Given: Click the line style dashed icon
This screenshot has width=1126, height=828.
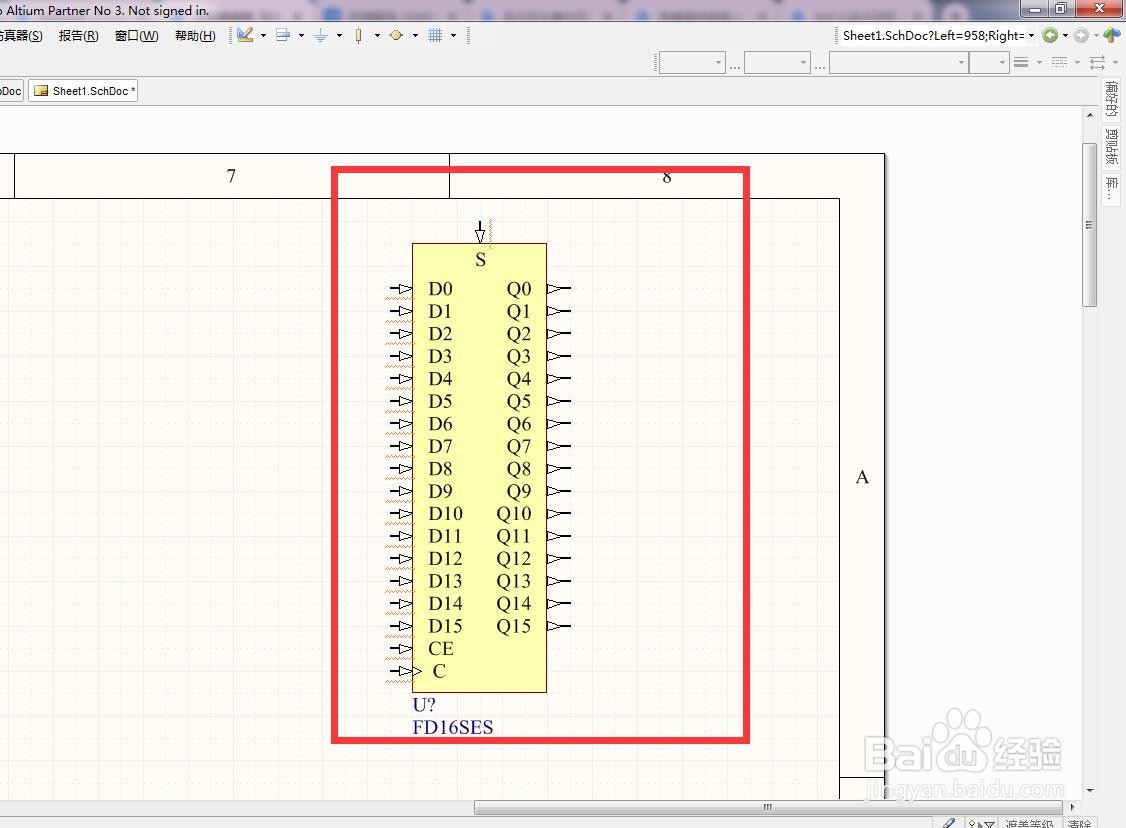Looking at the screenshot, I should pos(1059,62).
